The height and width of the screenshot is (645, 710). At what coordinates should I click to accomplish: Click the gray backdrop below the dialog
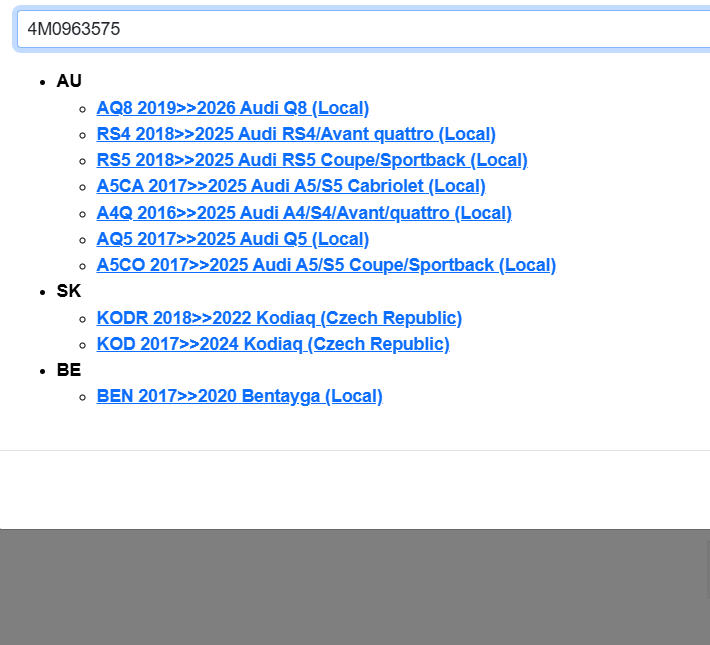(355, 590)
